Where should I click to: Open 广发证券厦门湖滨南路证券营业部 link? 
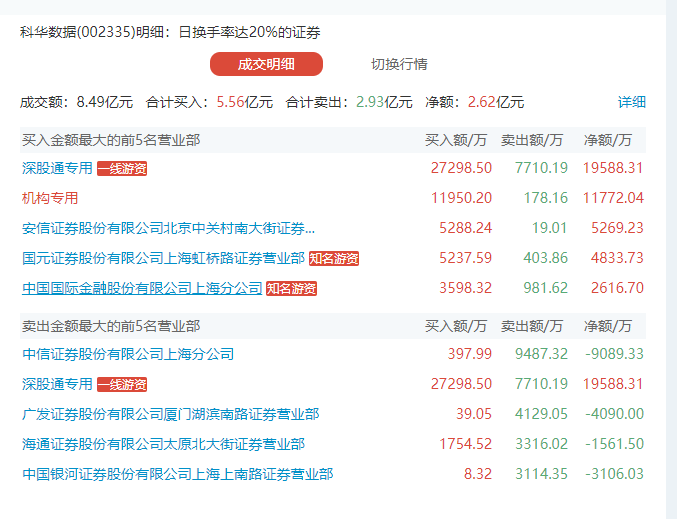pos(171,414)
